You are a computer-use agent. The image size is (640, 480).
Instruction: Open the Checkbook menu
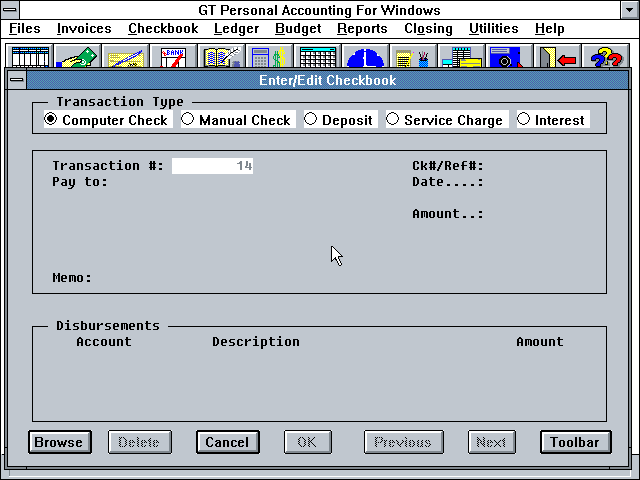point(163,29)
